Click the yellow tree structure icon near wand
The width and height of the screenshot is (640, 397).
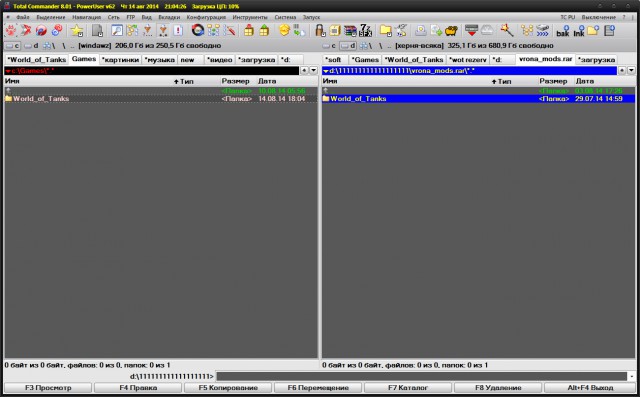point(527,31)
